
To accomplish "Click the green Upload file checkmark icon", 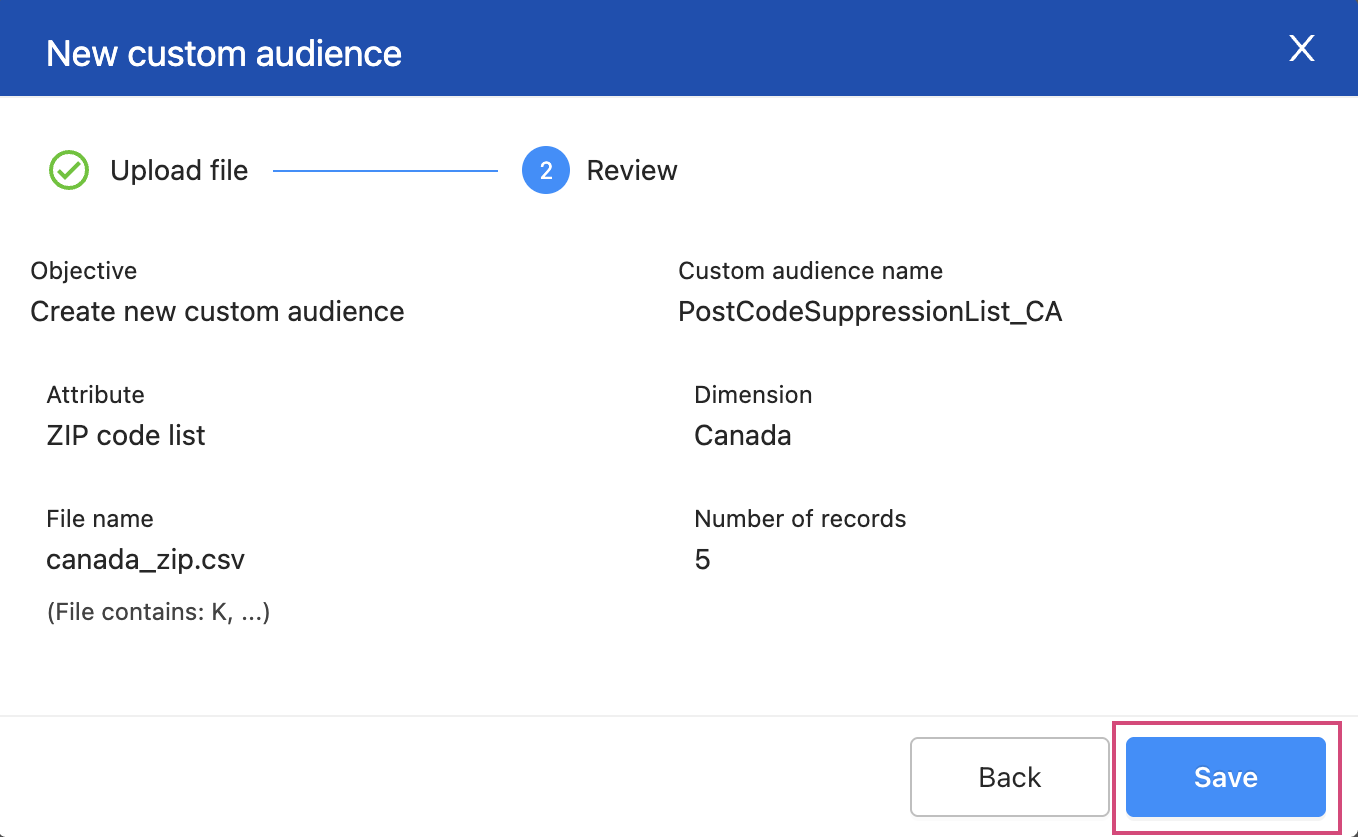I will [69, 171].
